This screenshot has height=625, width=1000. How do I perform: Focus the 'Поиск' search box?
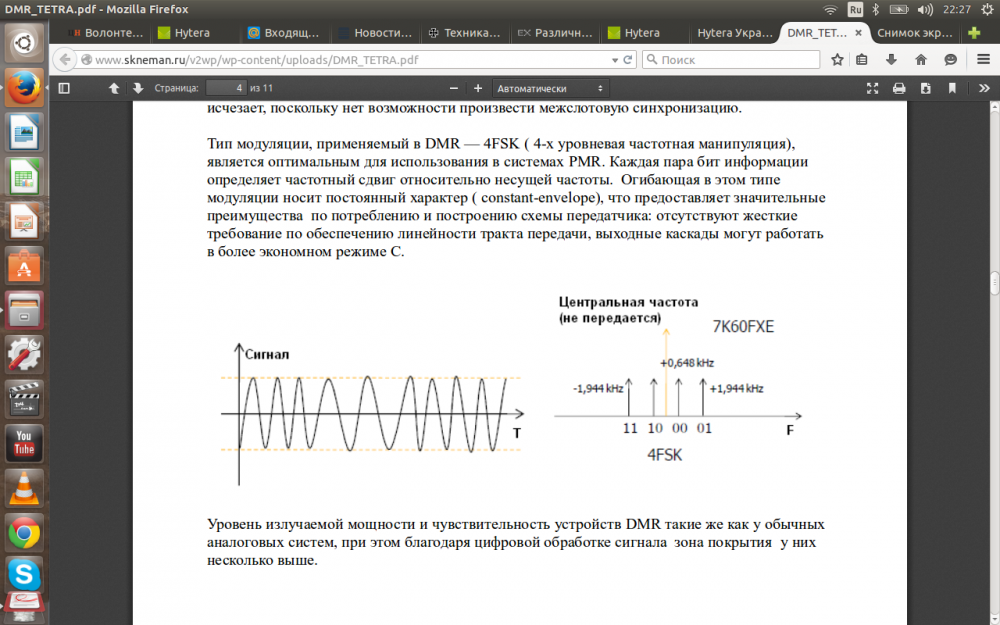731,60
